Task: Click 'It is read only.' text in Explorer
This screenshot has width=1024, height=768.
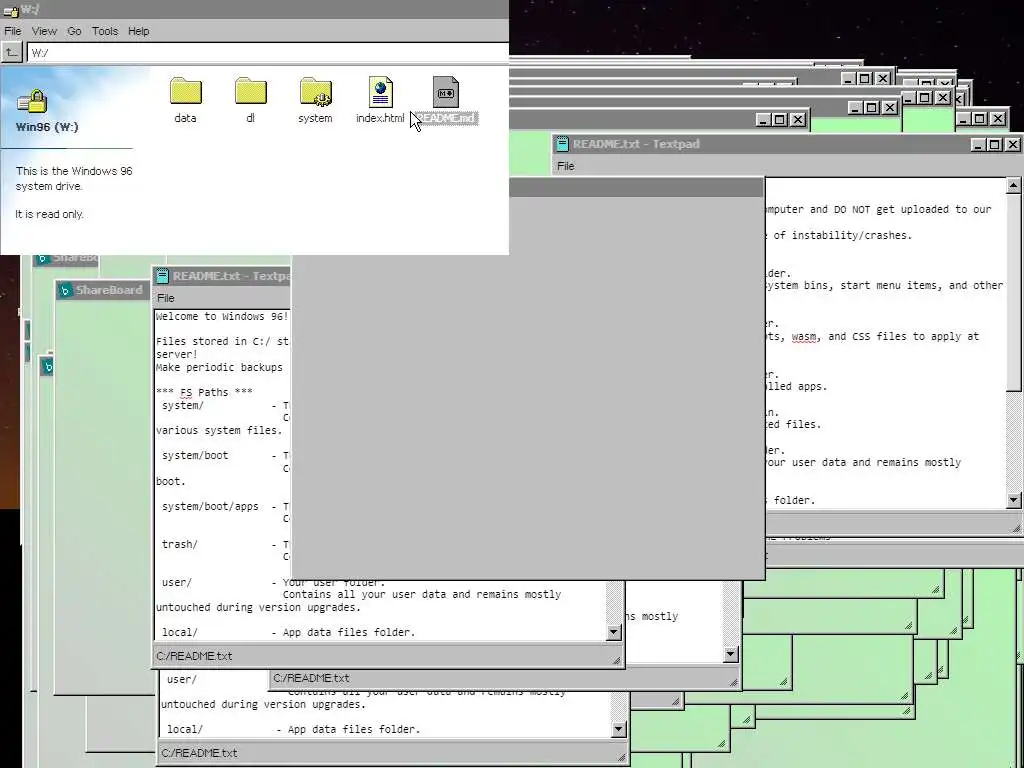Action: tap(50, 215)
